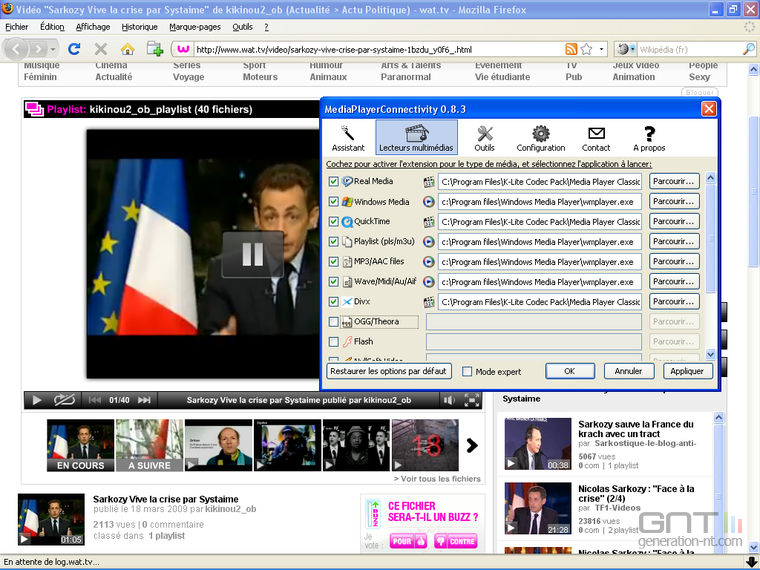Screen dimensions: 760x570
Task: Click the Firefox reload button
Action: tap(74, 49)
